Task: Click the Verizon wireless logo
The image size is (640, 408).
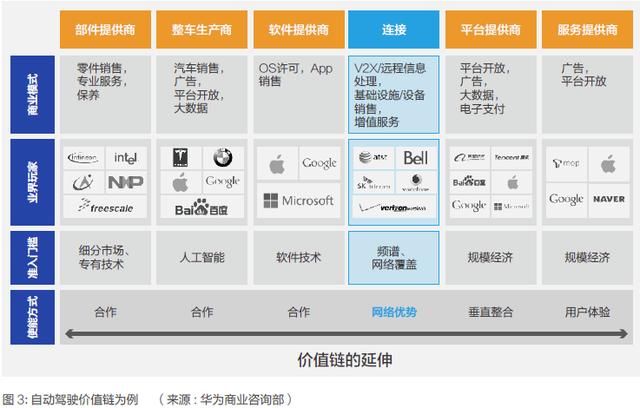Action: tap(393, 208)
